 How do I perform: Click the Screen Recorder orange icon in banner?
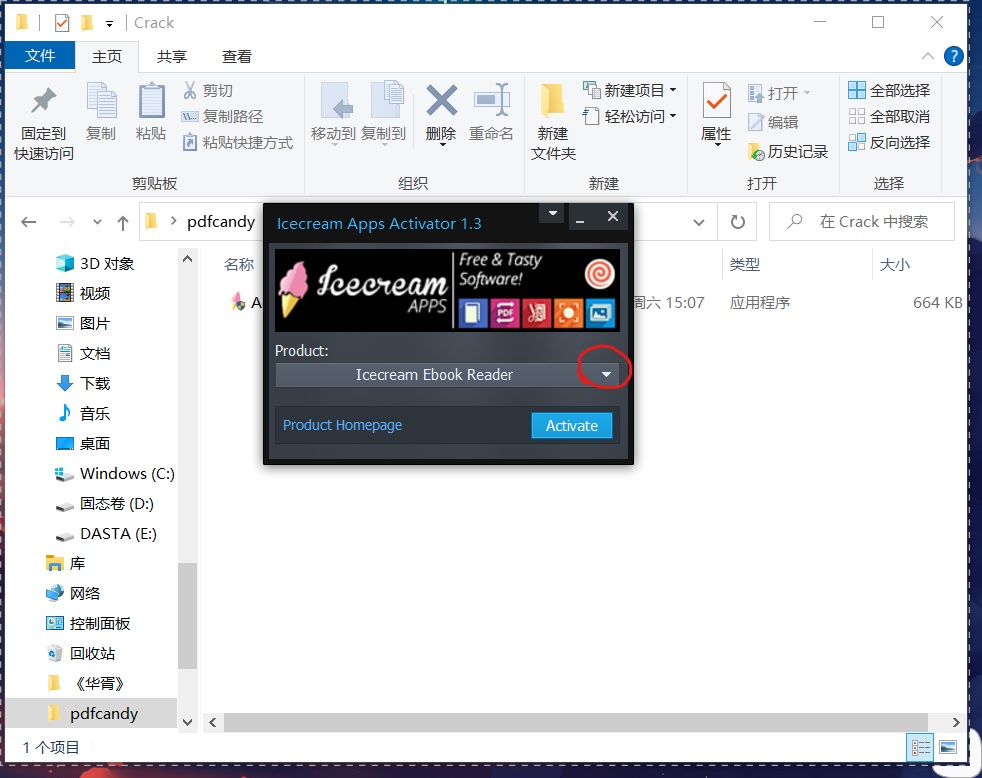coord(568,313)
